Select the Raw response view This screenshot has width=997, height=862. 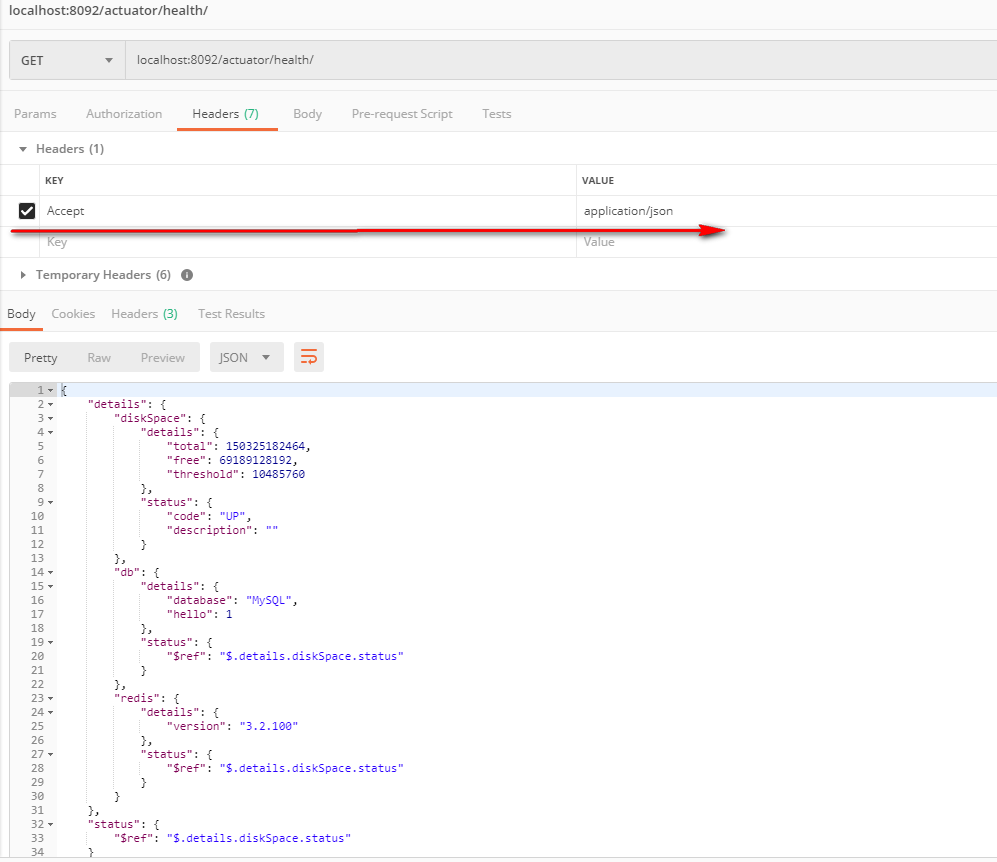pos(99,357)
